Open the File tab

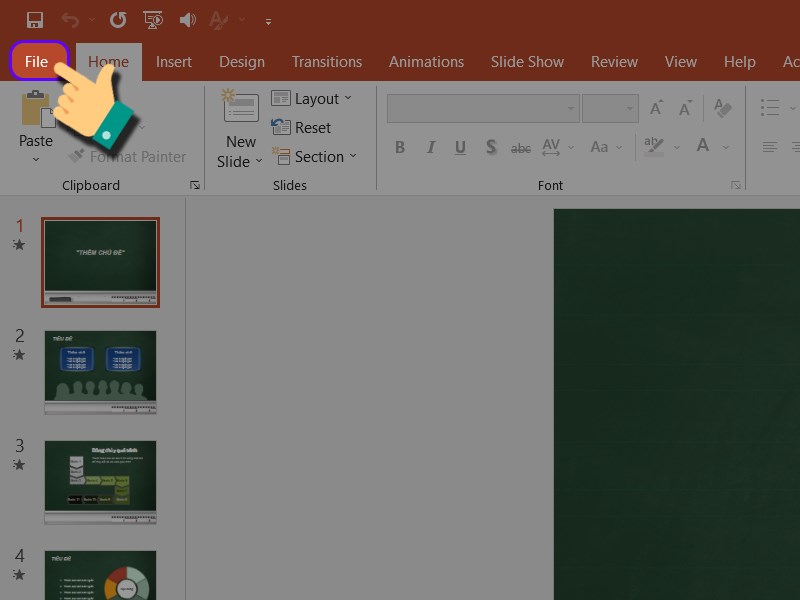pos(37,62)
